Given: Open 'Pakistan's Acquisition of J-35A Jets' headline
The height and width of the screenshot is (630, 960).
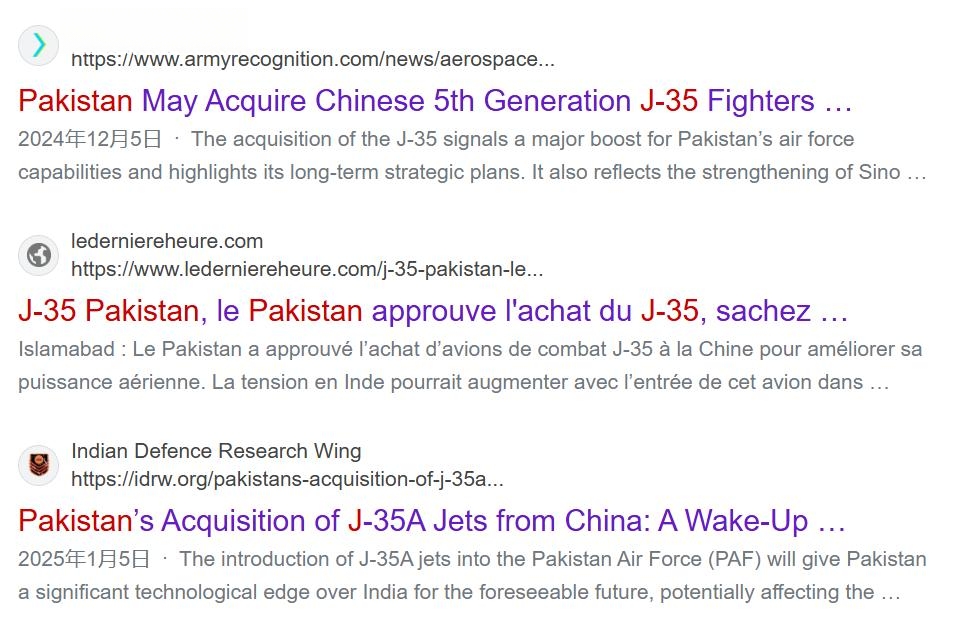Looking at the screenshot, I should (x=432, y=520).
